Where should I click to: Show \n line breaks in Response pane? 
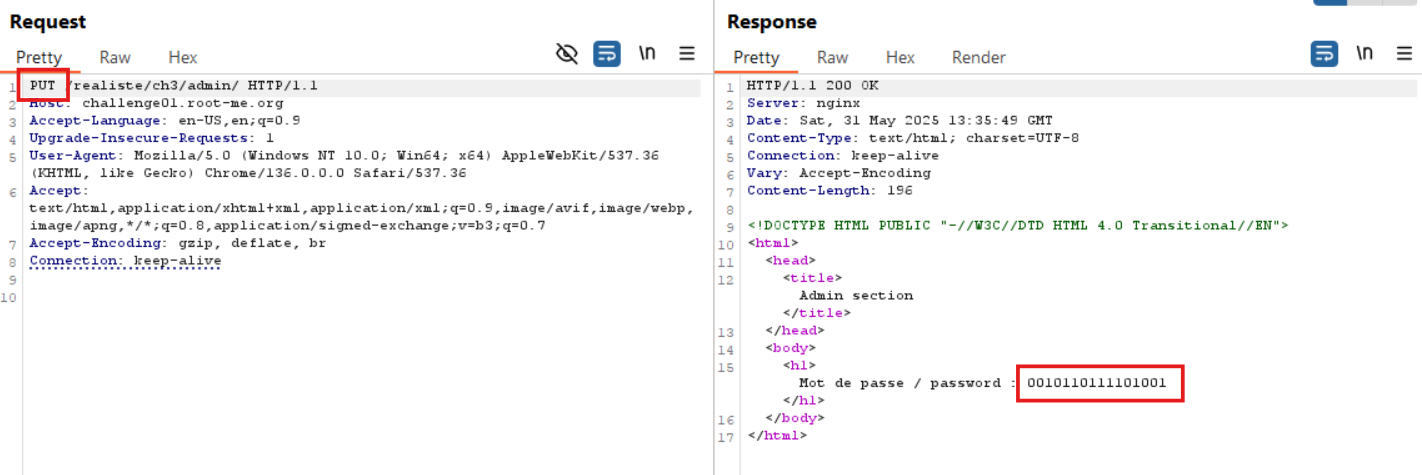1365,54
